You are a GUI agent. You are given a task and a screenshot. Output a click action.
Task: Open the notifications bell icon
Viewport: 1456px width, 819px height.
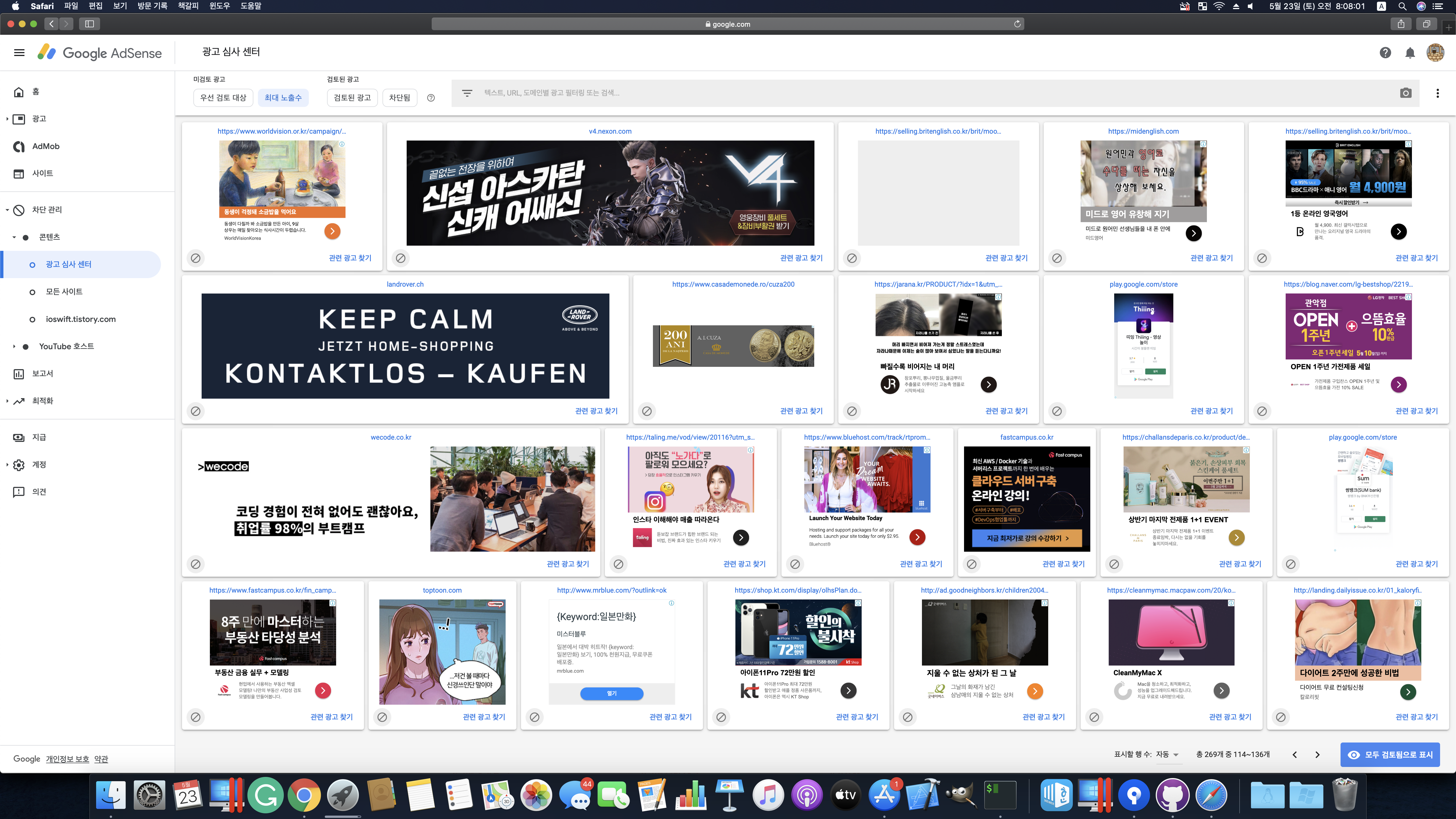coord(1410,53)
